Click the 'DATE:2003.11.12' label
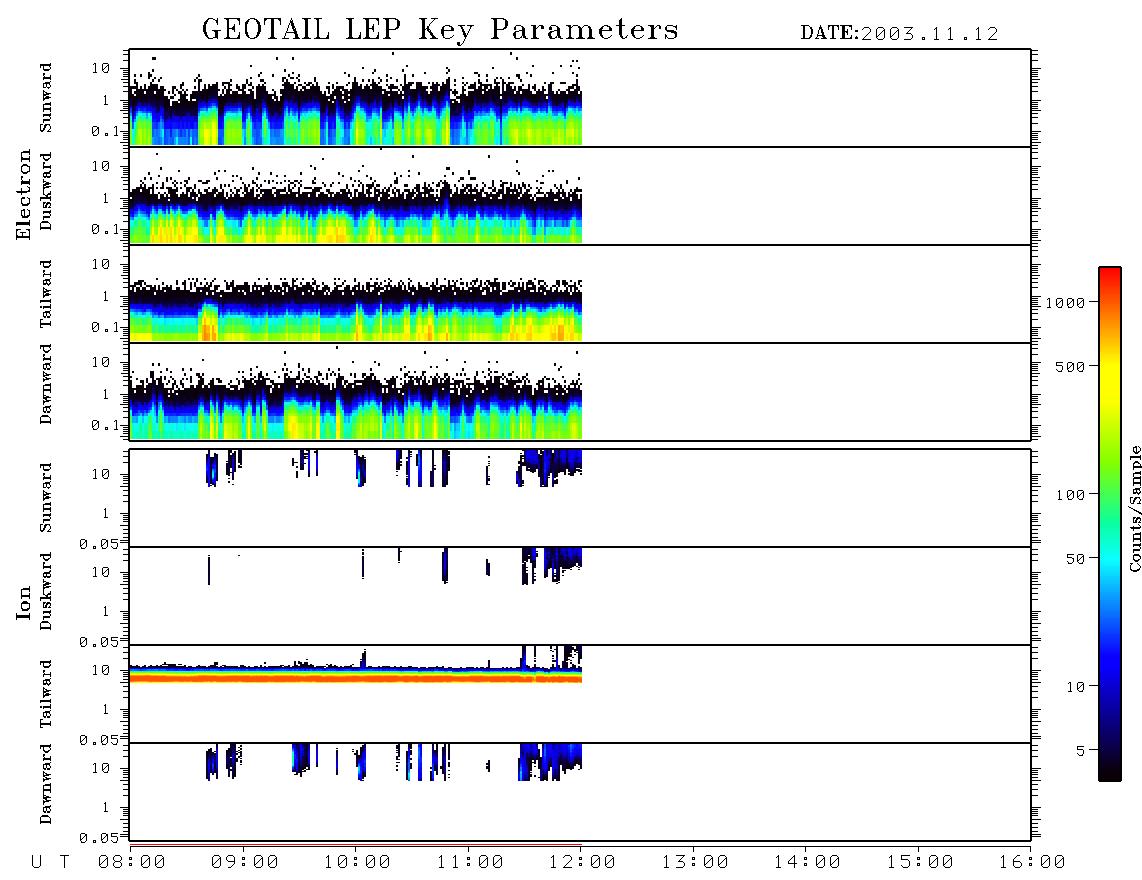The width and height of the screenshot is (1142, 880). coord(899,34)
